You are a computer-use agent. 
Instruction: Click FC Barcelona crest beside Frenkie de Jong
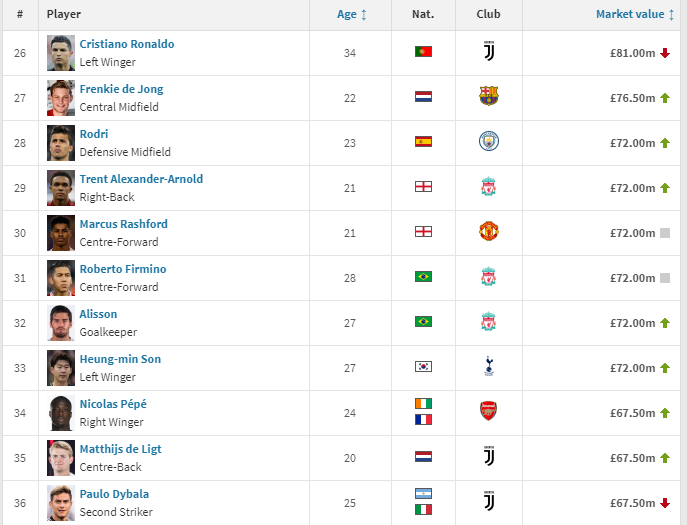tap(488, 97)
